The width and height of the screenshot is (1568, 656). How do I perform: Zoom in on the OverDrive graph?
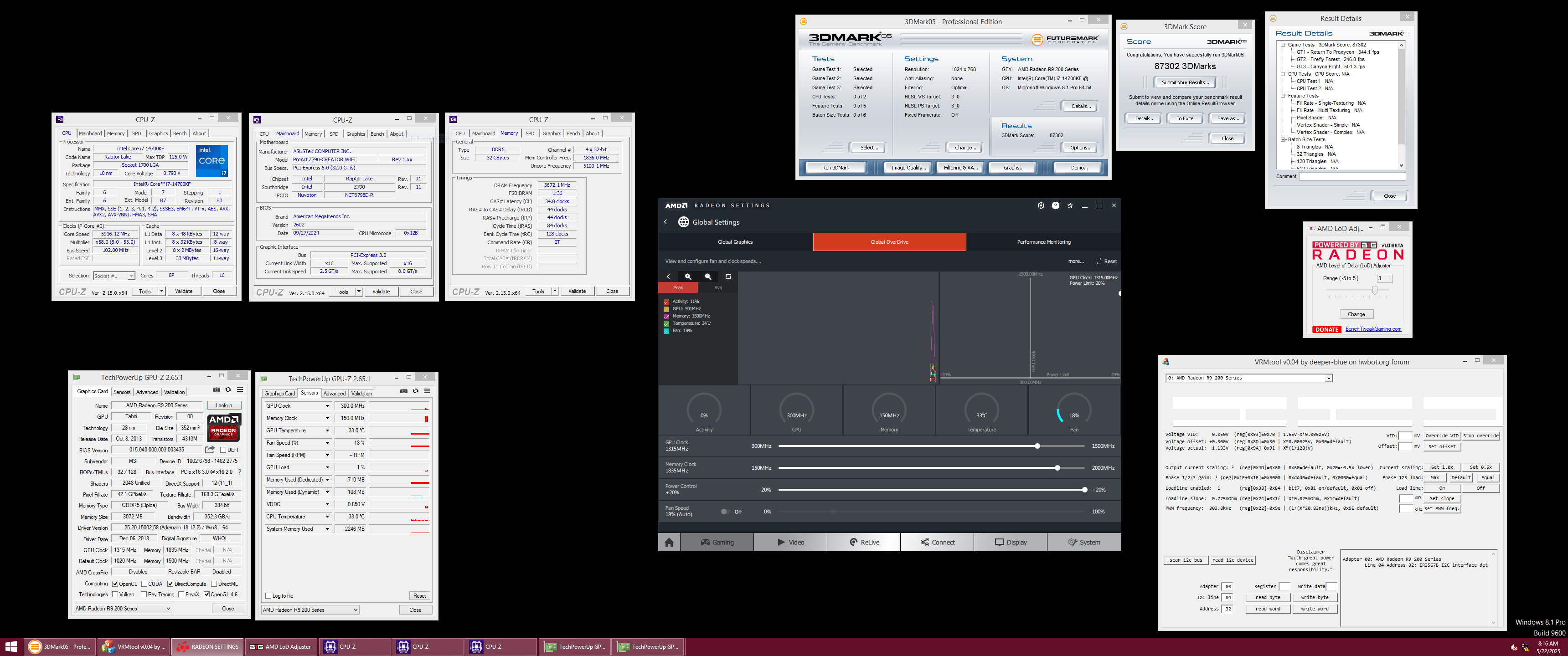tap(688, 276)
